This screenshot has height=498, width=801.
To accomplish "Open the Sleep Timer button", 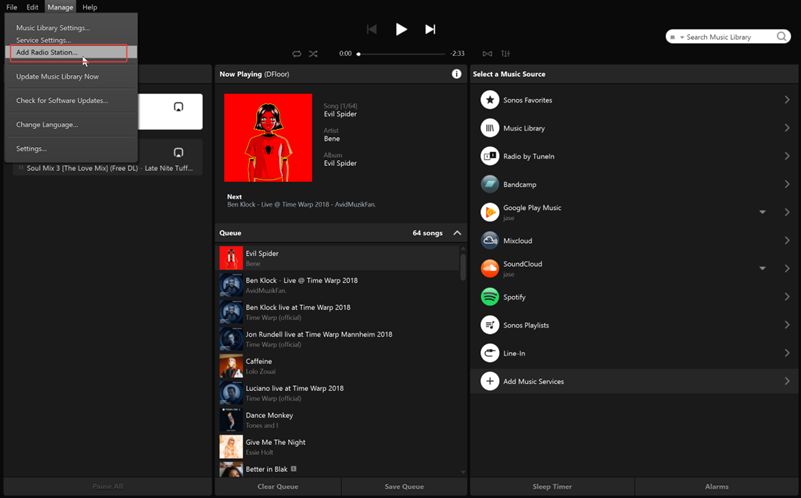I will pyautogui.click(x=552, y=486).
